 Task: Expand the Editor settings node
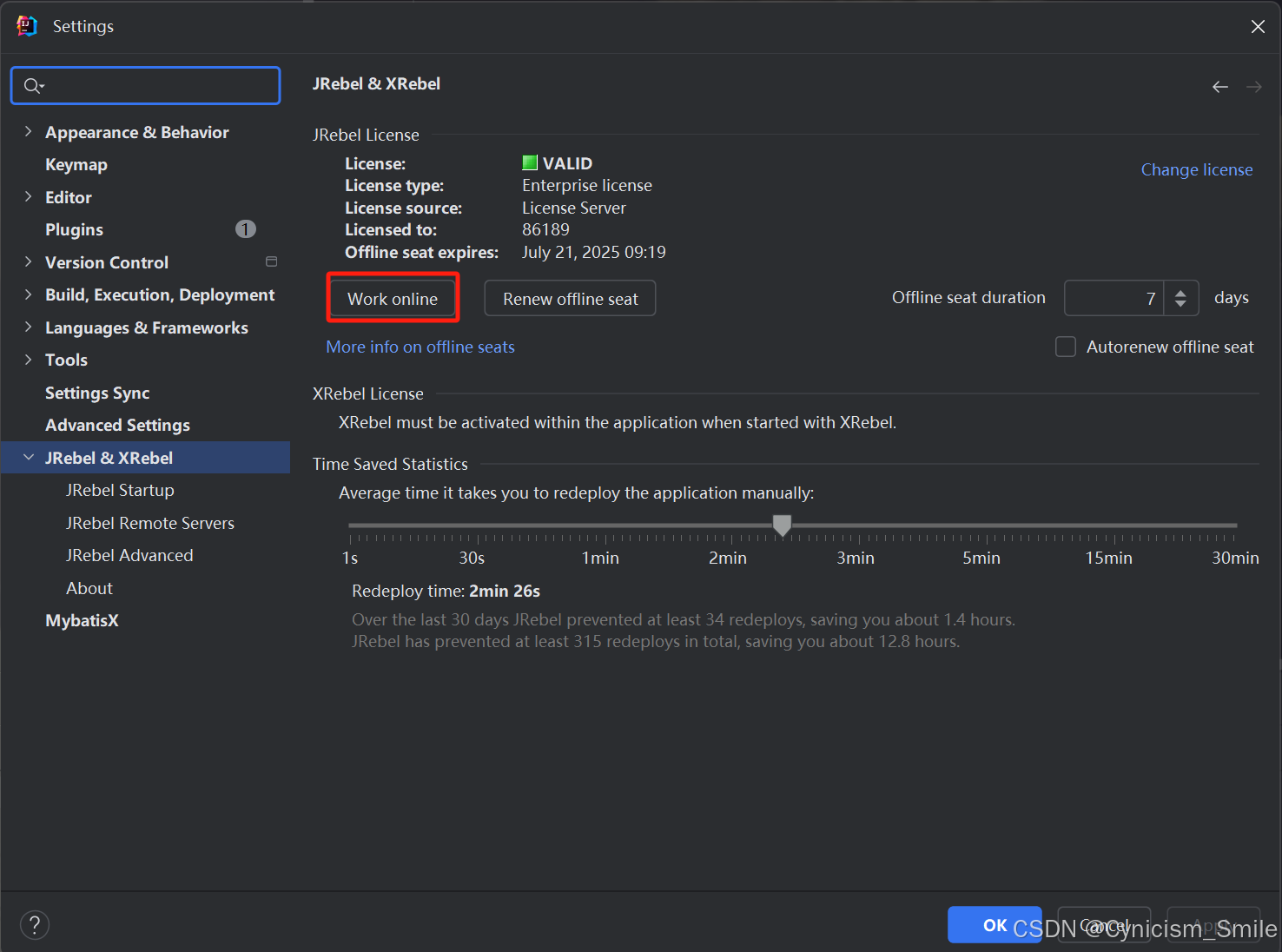(x=29, y=197)
